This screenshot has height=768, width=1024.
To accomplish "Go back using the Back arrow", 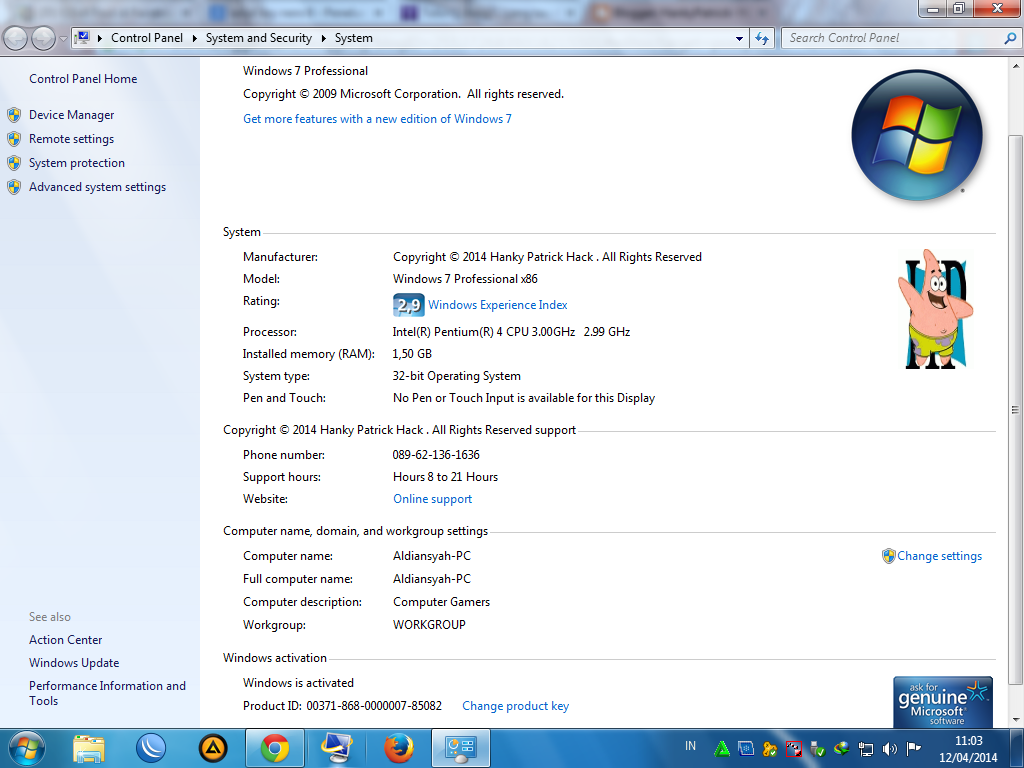I will [16, 39].
